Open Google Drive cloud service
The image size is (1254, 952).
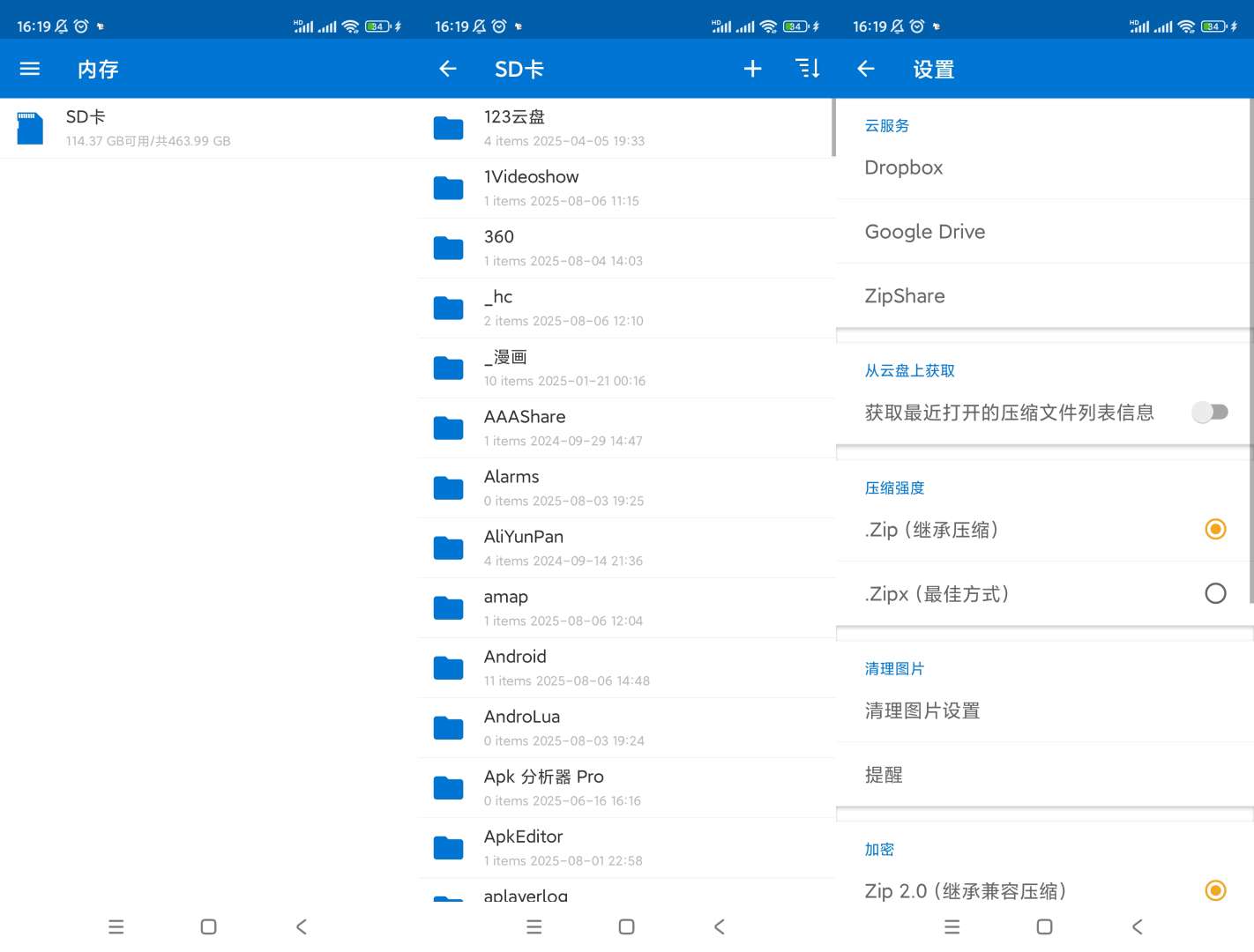pyautogui.click(x=925, y=232)
